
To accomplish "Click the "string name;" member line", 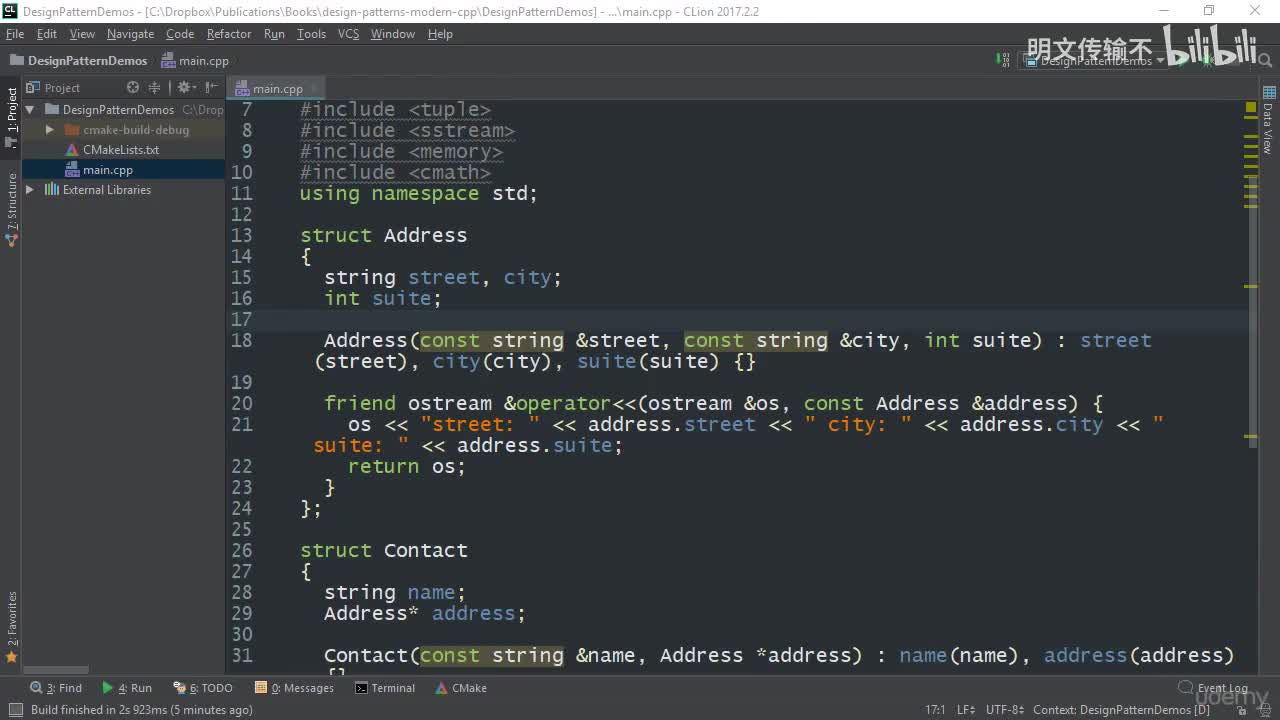I will pos(395,592).
